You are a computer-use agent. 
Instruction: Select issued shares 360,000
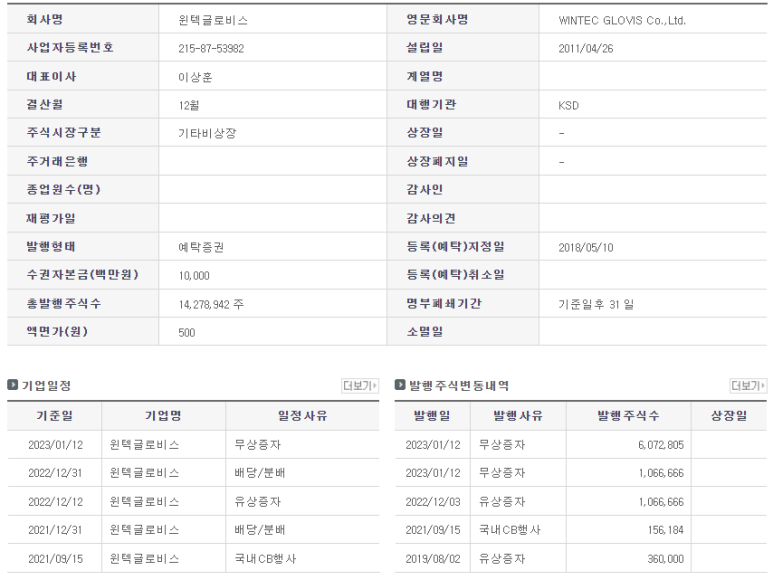pos(666,559)
